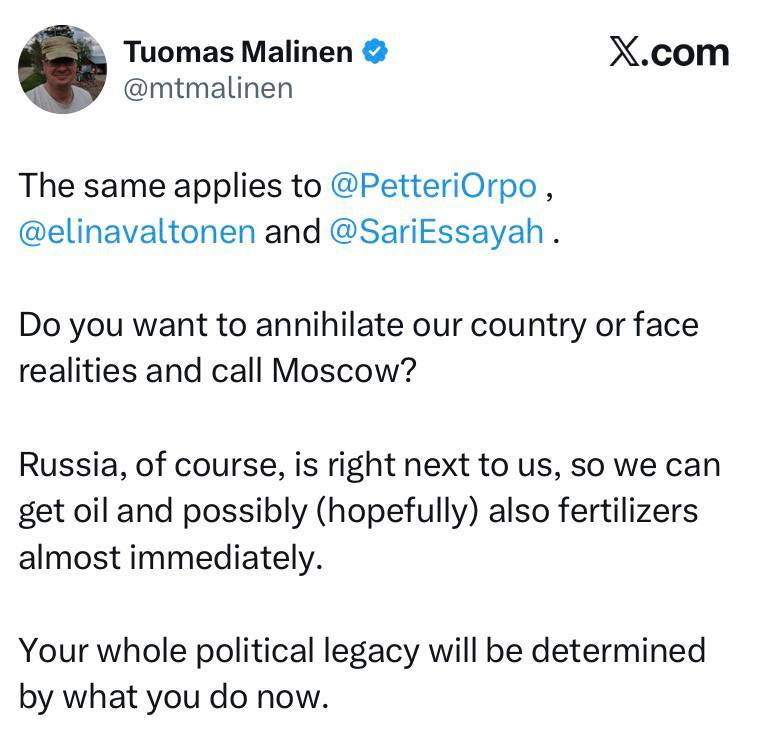Visit the @elinavaltonen mention link
This screenshot has width=768, height=743.
[137, 231]
